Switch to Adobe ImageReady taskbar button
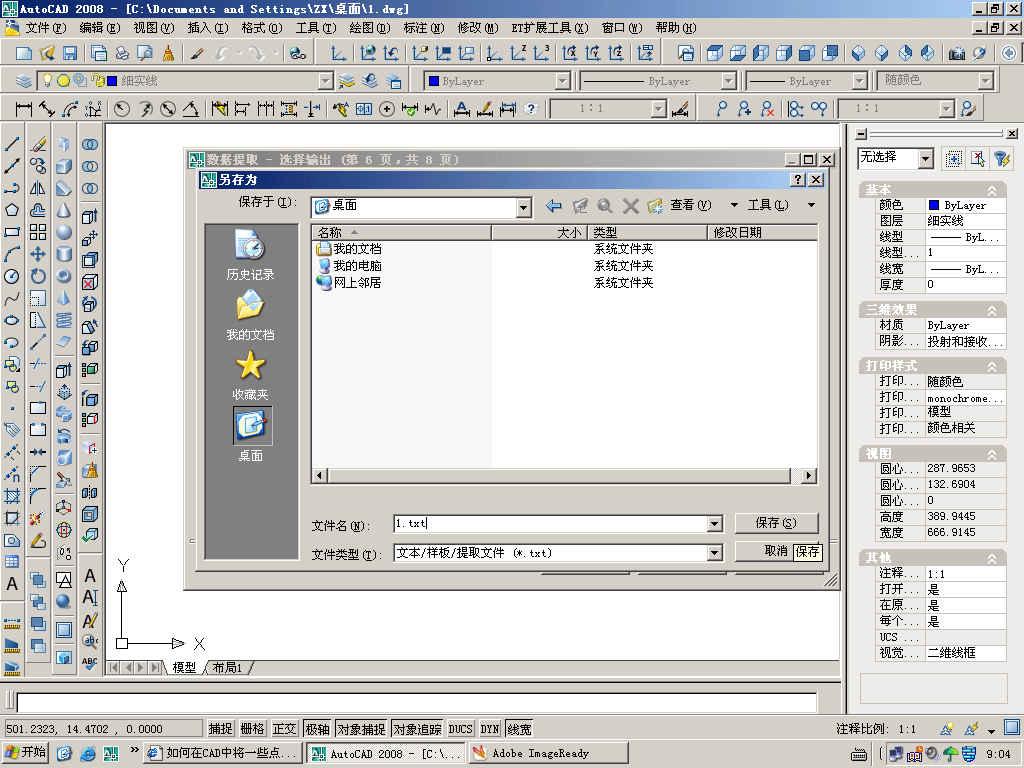1024x768 pixels. [549, 753]
